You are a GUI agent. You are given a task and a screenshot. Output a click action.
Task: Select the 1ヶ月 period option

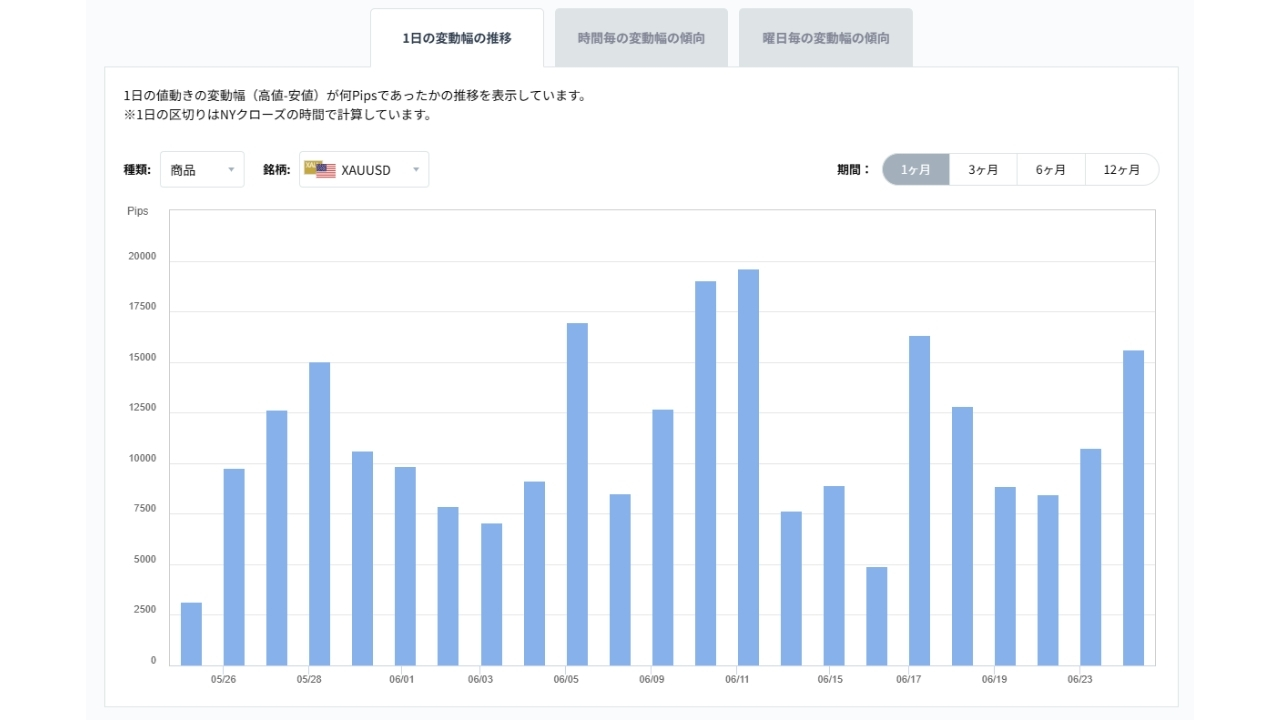[x=916, y=170]
